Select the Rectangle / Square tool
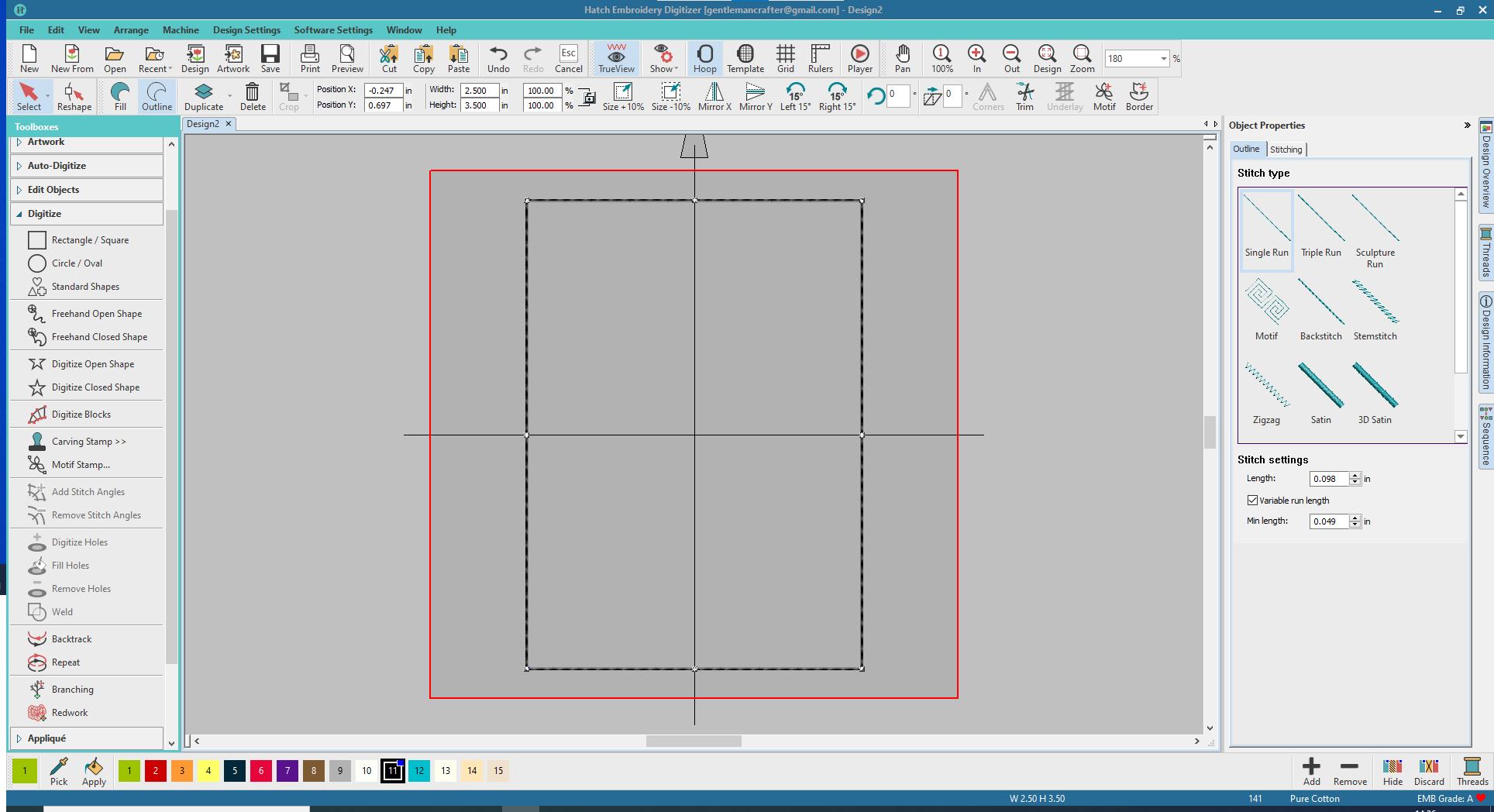The width and height of the screenshot is (1494, 812). pos(90,240)
